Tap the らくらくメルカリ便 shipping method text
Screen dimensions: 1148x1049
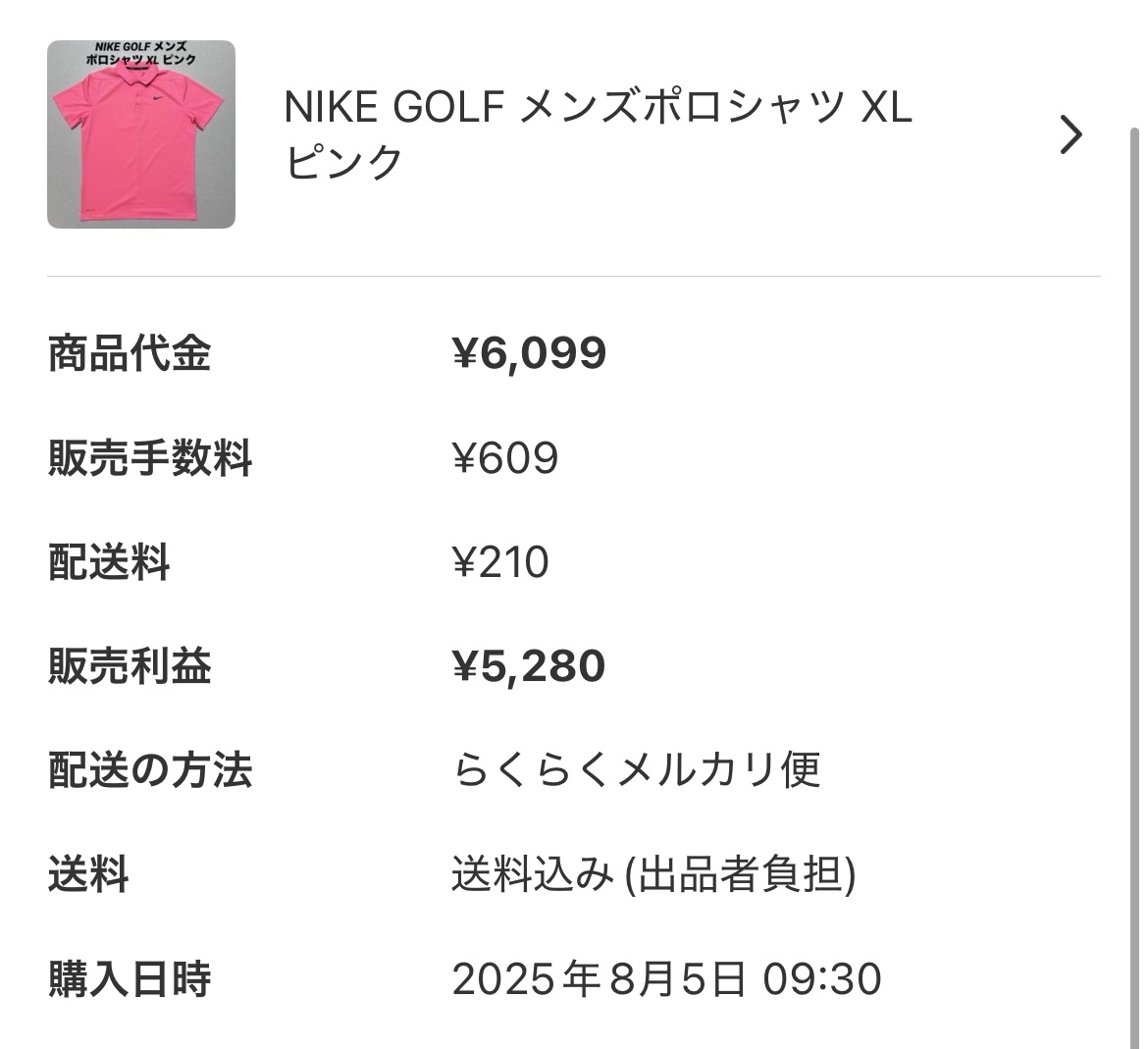point(636,770)
